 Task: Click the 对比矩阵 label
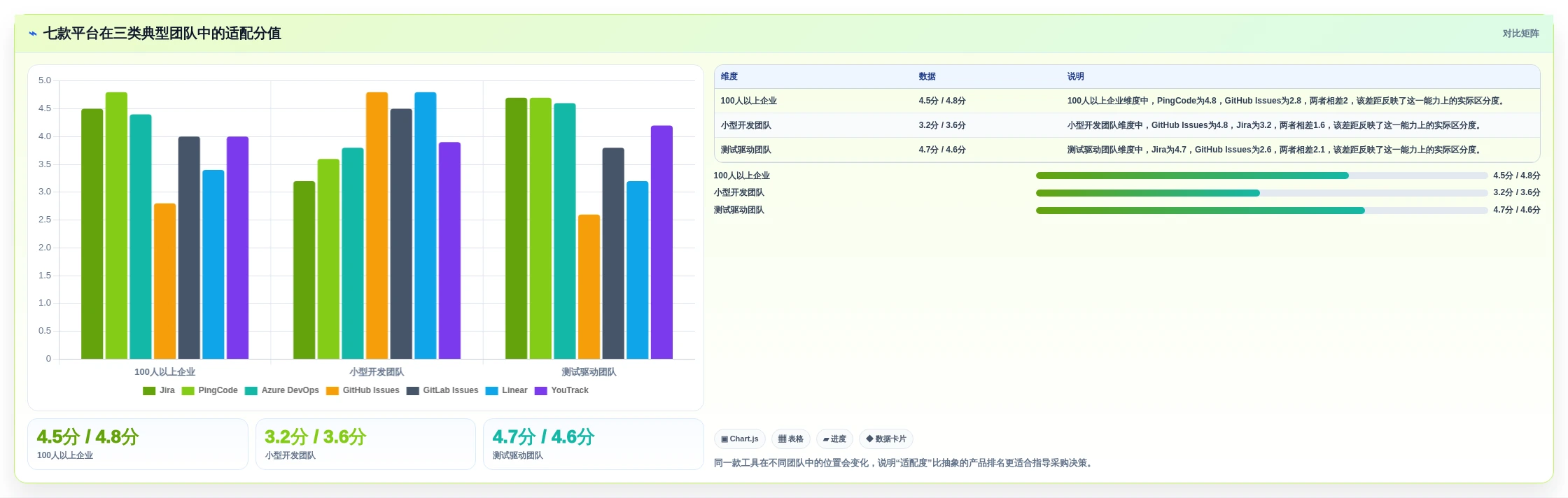1520,34
